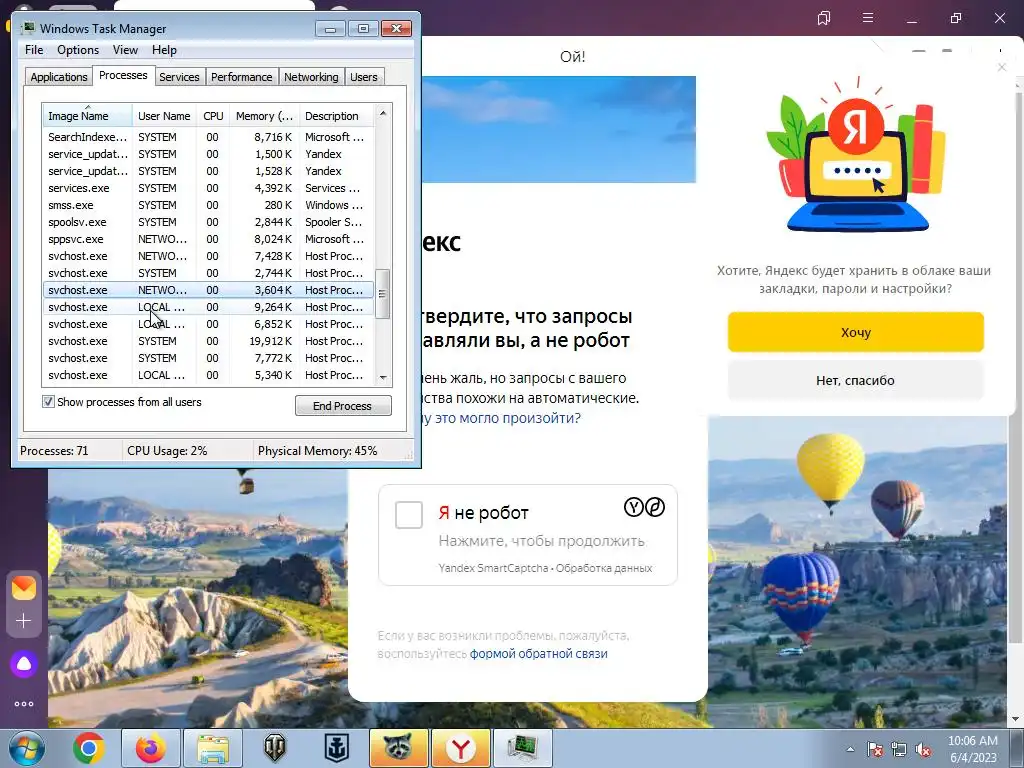Switch to Yandex Browser taskbar icon
Viewport: 1024px width, 768px height.
pyautogui.click(x=460, y=748)
